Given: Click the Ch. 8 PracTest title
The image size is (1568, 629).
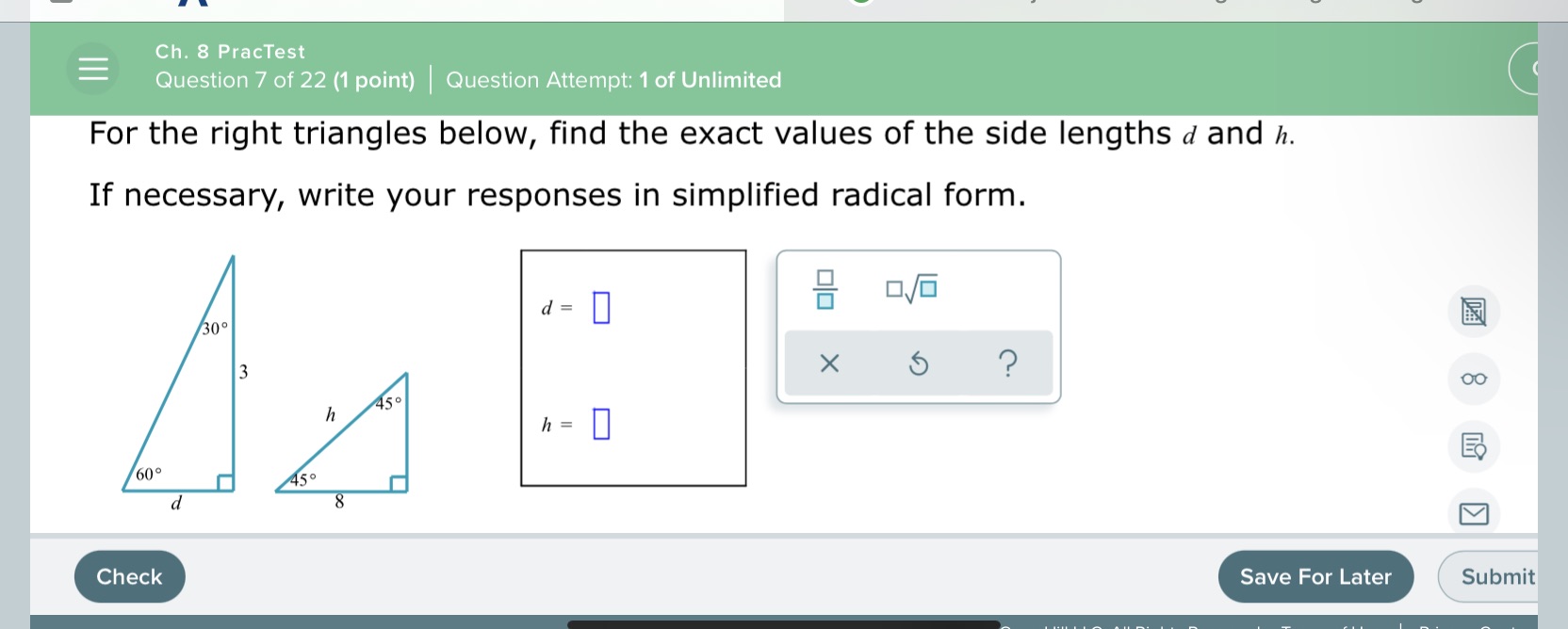Looking at the screenshot, I should (x=228, y=52).
